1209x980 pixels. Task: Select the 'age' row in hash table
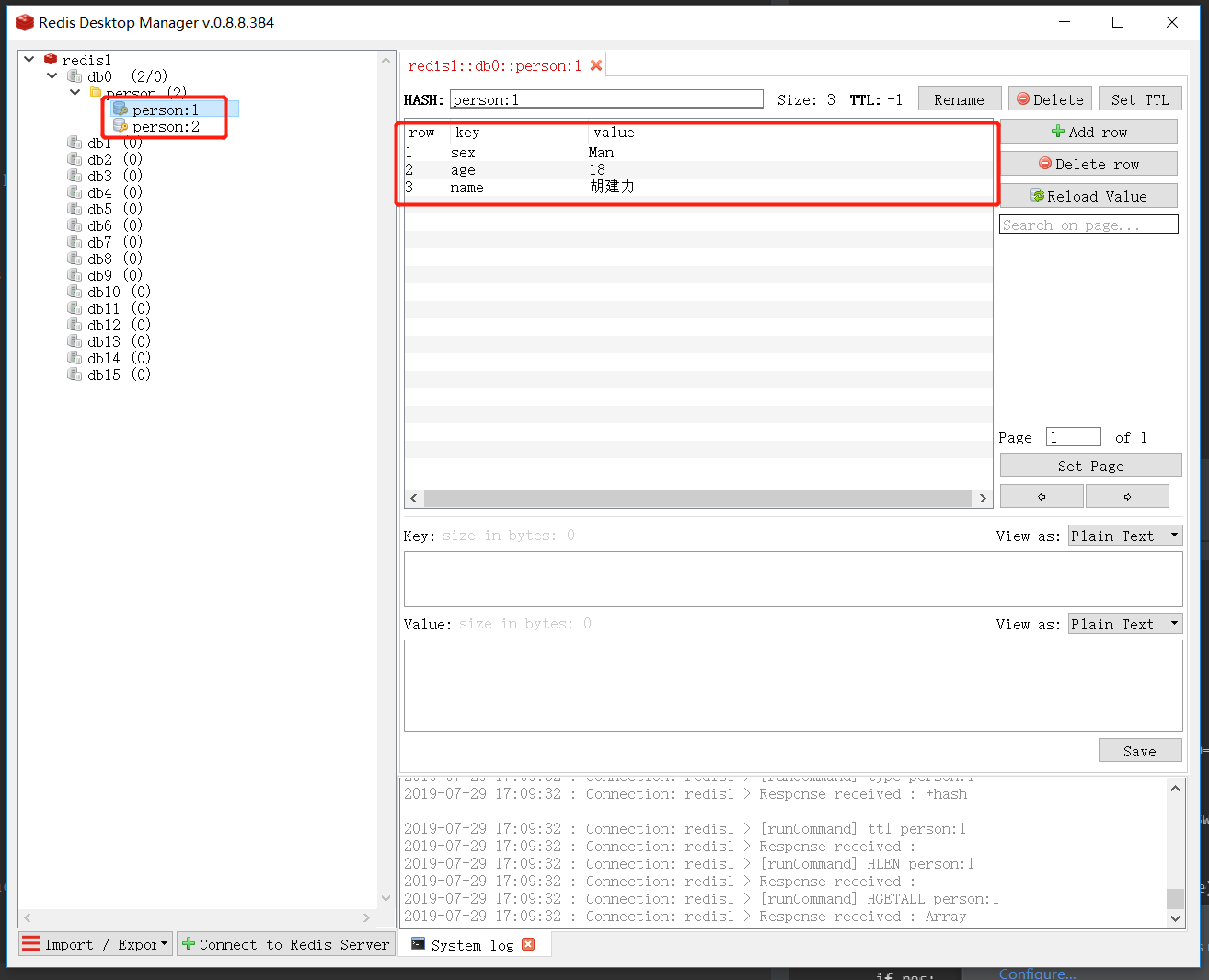698,170
